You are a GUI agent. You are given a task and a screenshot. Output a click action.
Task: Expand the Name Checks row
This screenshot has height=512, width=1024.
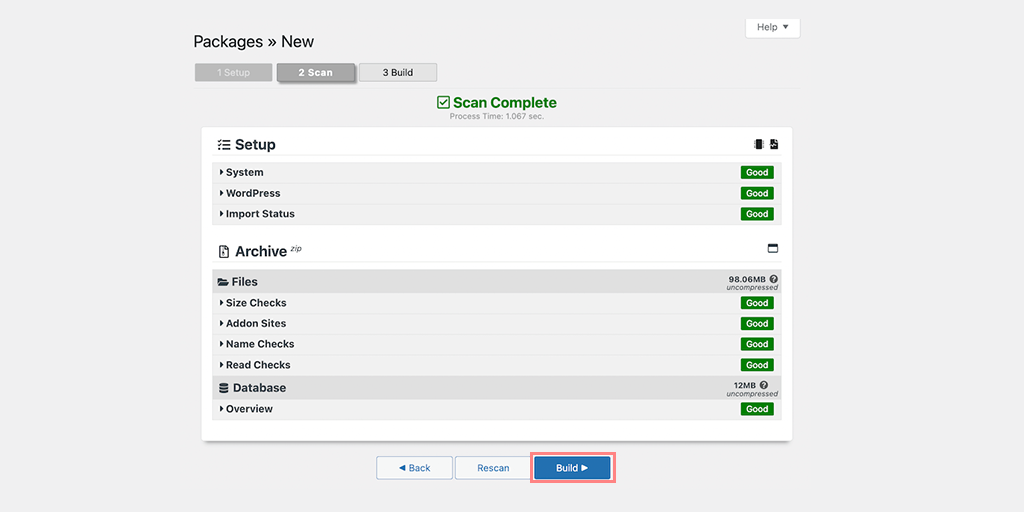tap(496, 344)
